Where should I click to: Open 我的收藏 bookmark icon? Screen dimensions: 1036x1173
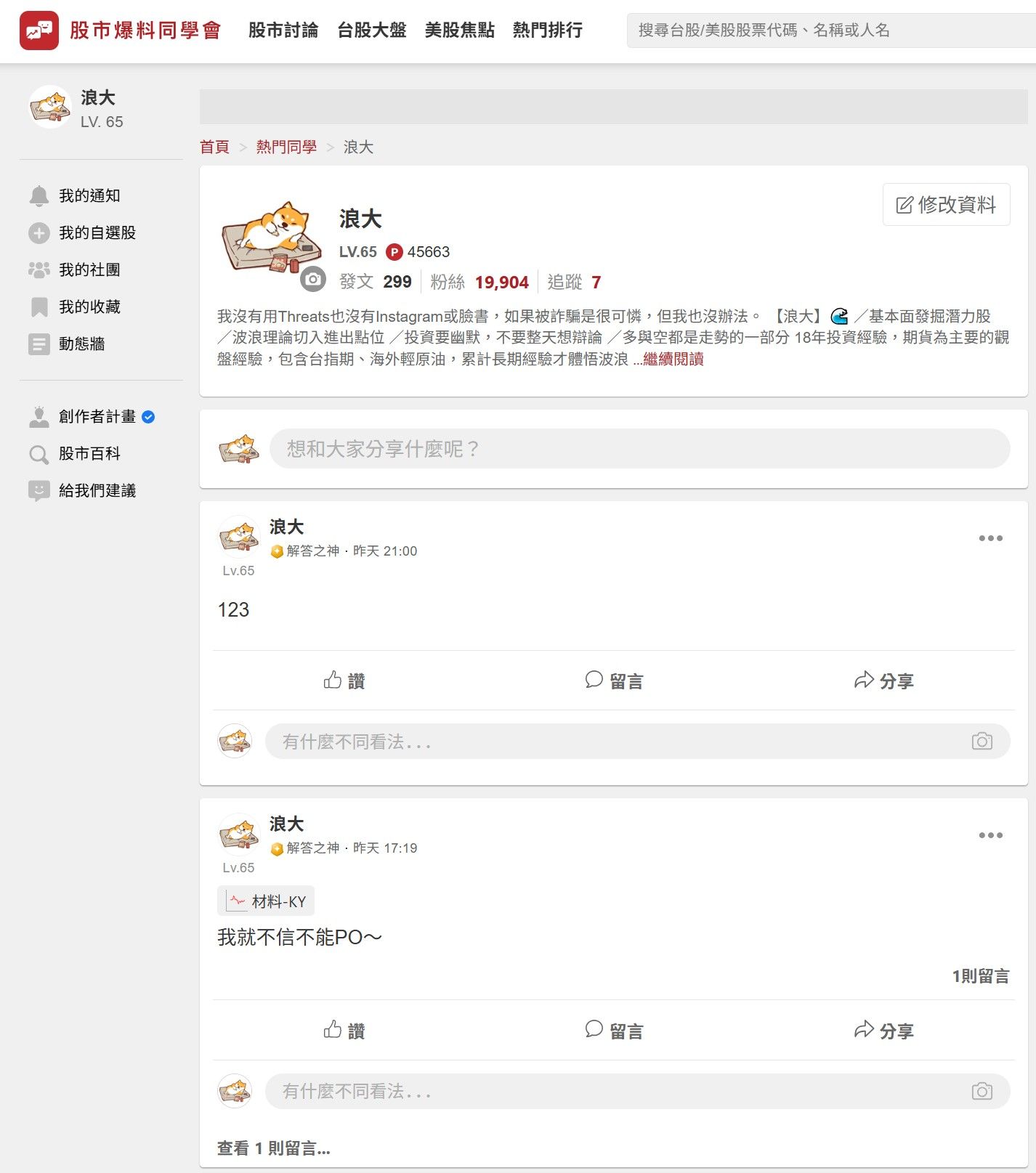point(39,307)
